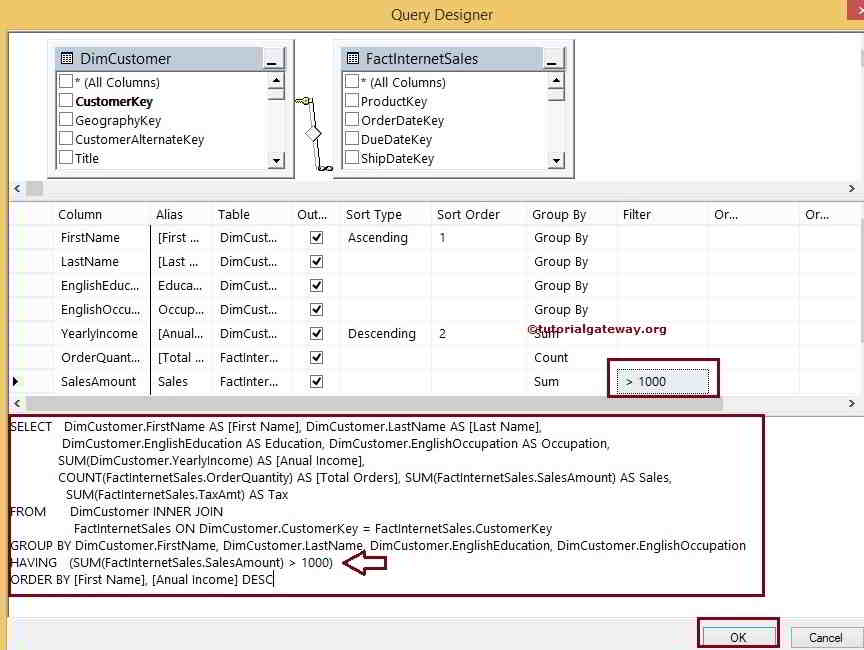Viewport: 864px width, 650px height.
Task: Check CustomerKey in DimCustomer
Action: (x=66, y=100)
